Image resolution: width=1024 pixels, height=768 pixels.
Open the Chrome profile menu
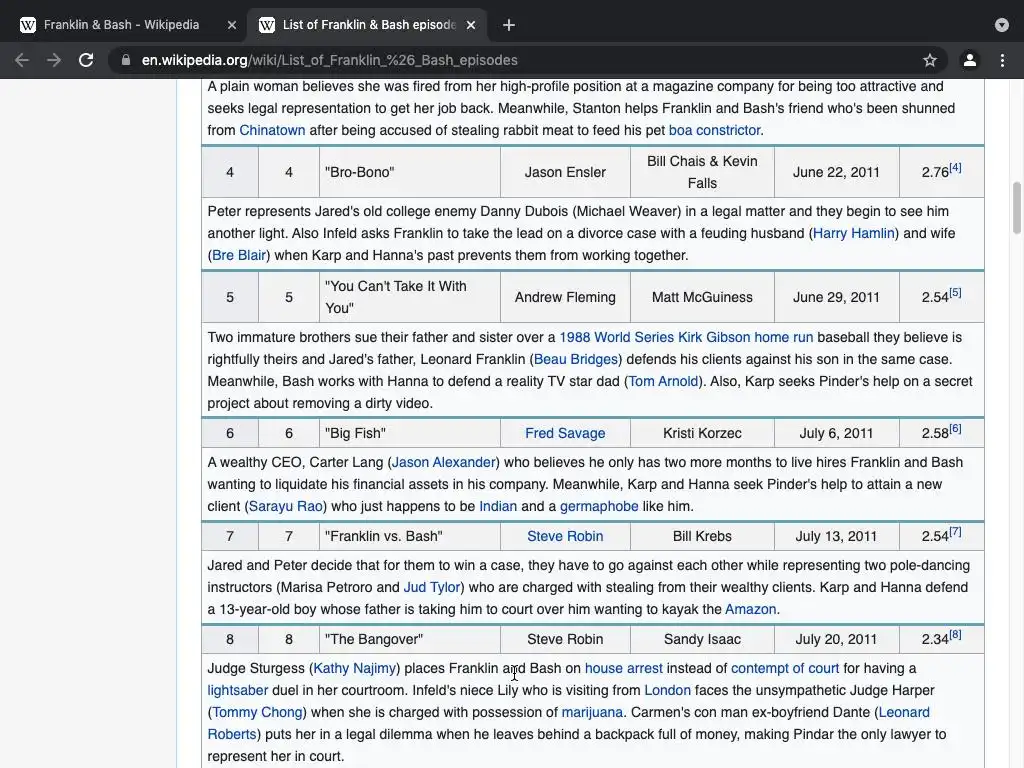[970, 60]
